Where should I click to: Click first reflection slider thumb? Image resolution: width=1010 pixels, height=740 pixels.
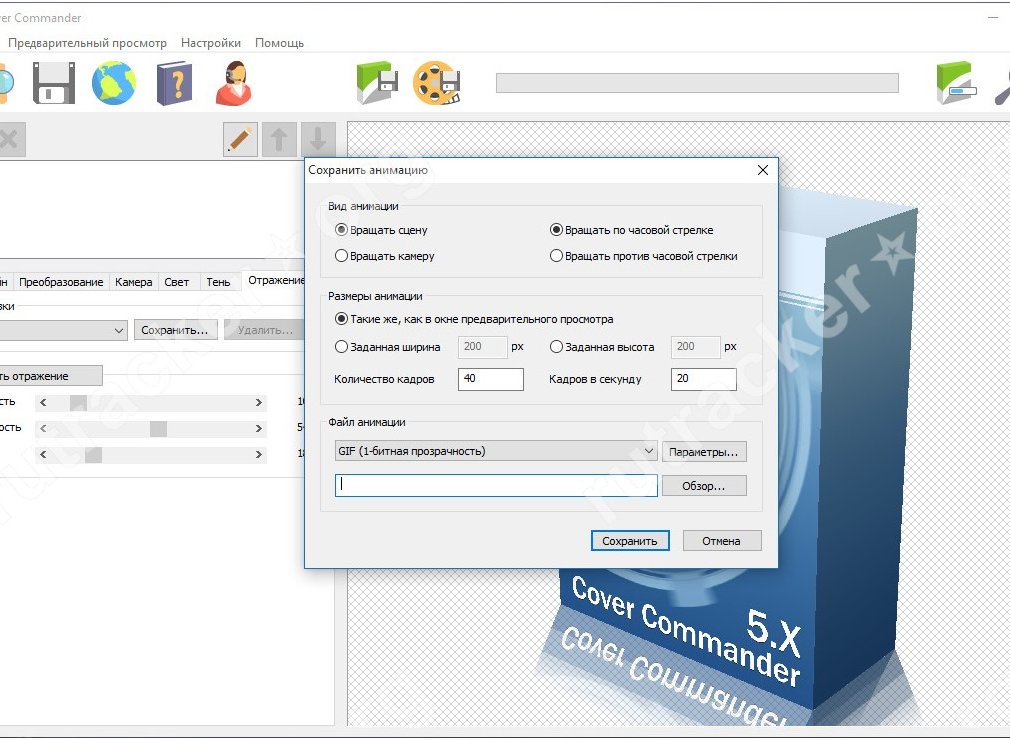pos(78,403)
